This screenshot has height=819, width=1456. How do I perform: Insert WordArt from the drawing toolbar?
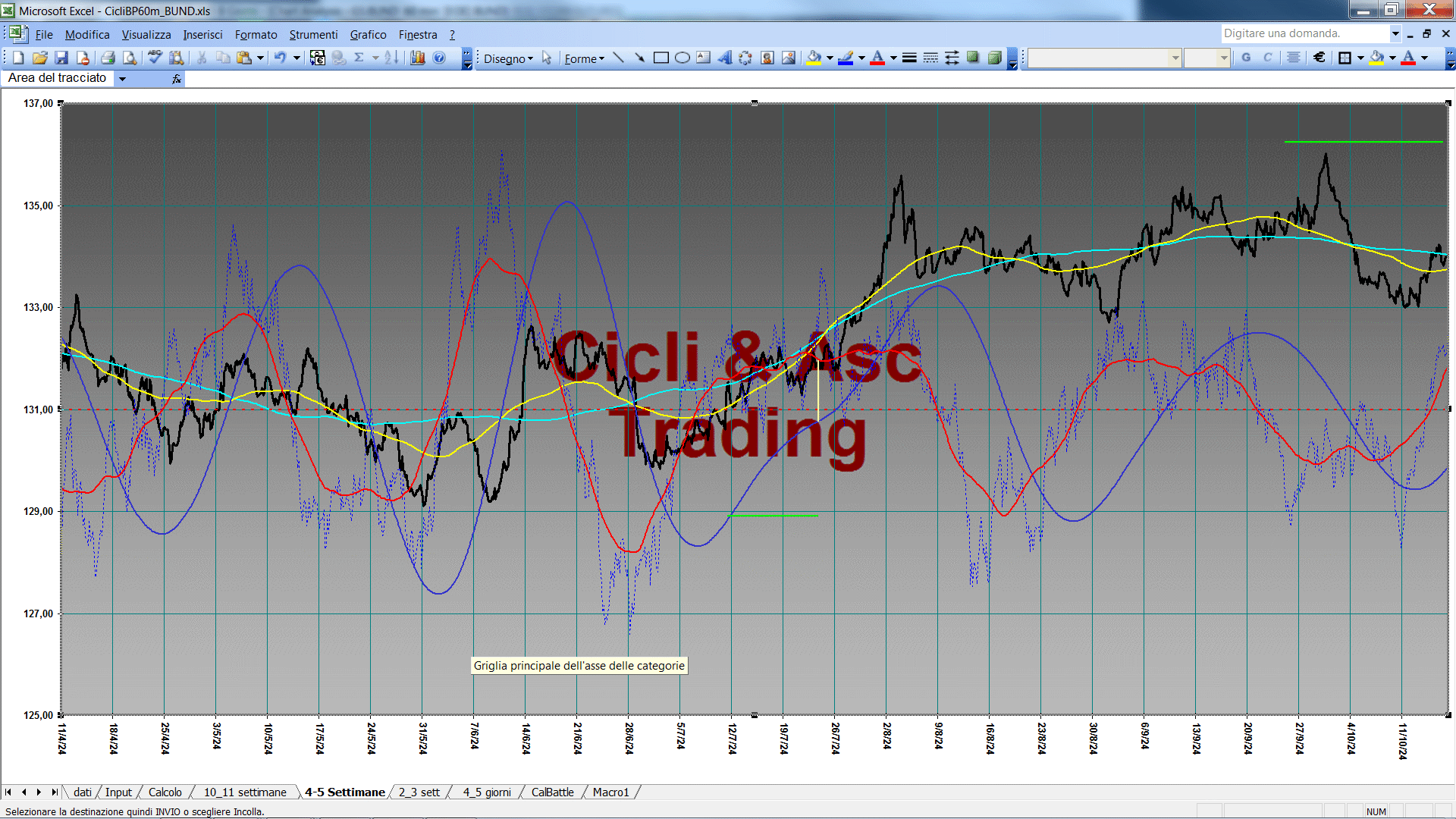click(724, 58)
